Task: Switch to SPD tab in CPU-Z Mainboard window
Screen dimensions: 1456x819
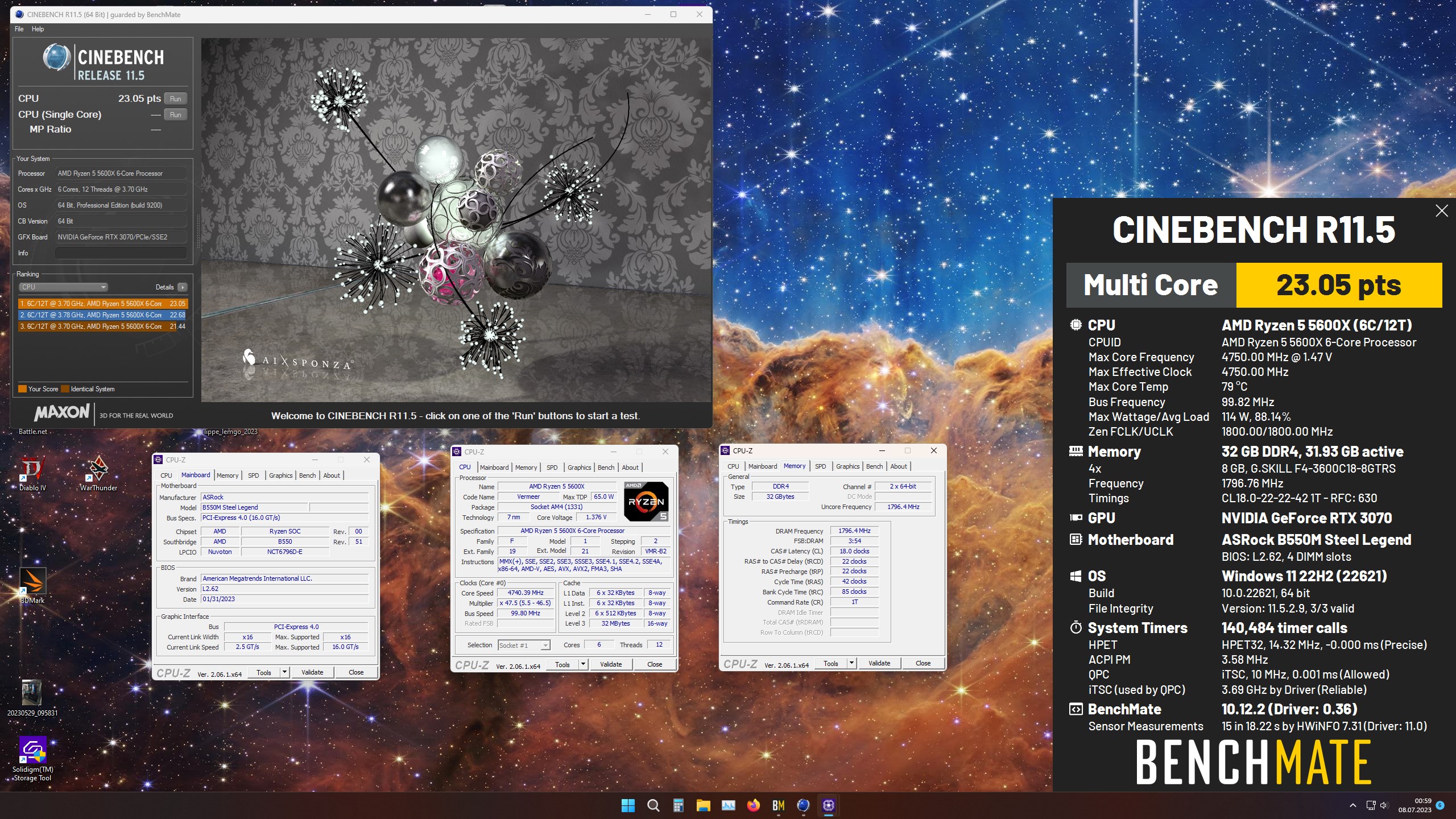Action: [x=253, y=475]
